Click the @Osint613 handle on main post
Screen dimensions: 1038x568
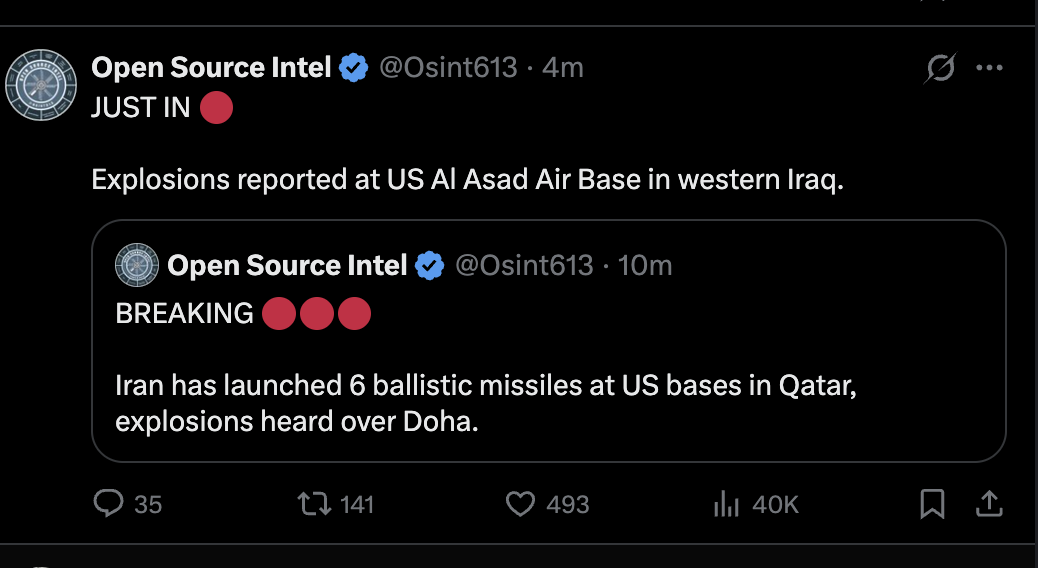pyautogui.click(x=448, y=68)
